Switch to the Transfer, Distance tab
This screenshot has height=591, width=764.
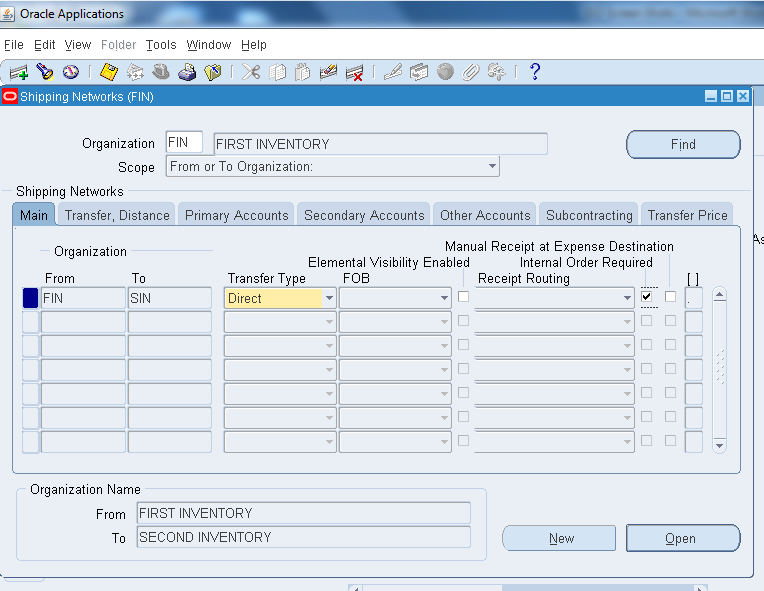[x=117, y=215]
